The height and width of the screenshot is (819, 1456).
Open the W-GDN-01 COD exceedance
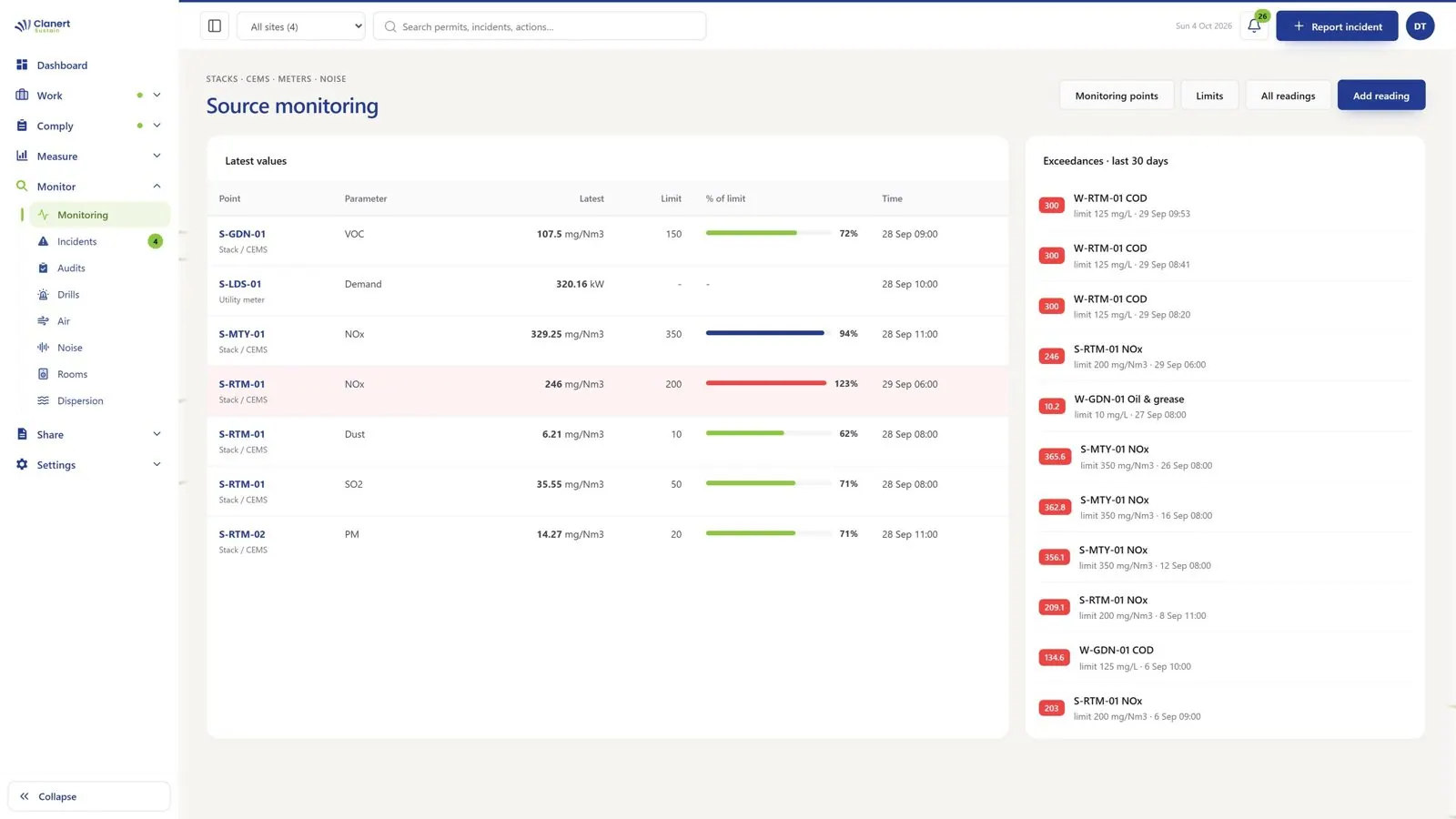point(1225,657)
